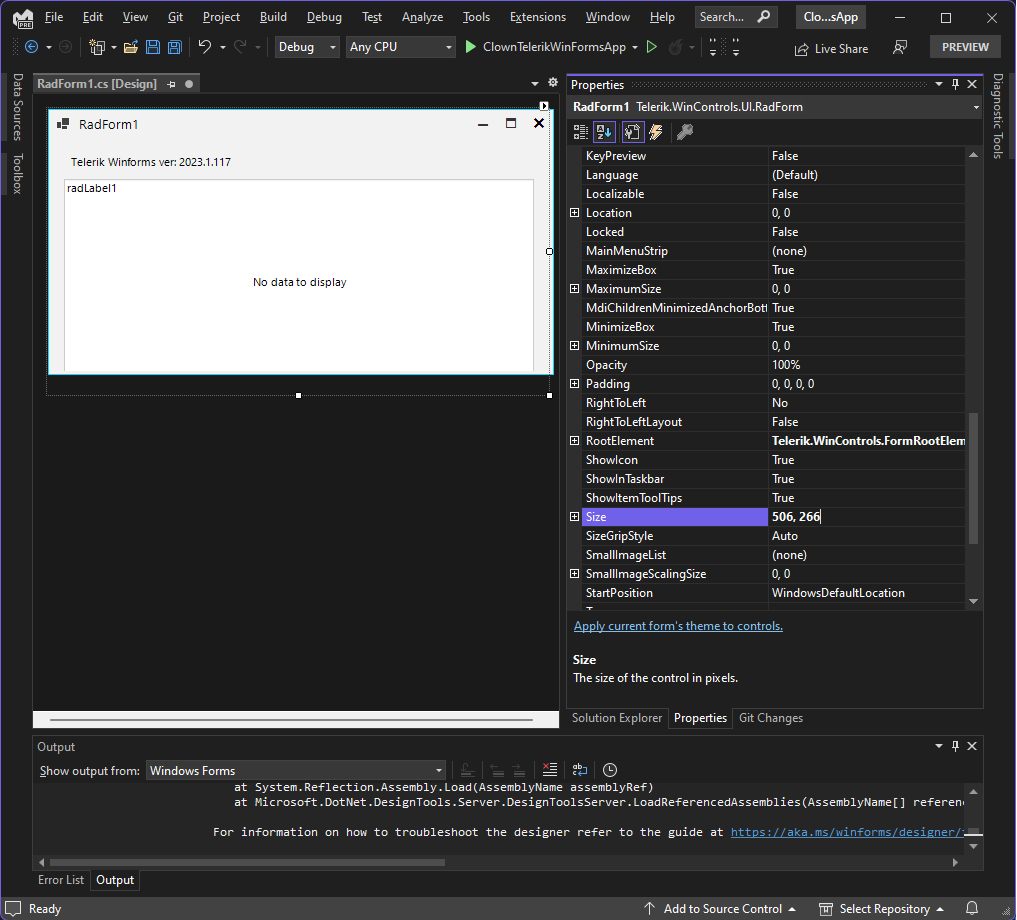The width and height of the screenshot is (1017, 920).
Task: Open the Debug configuration dropdown
Action: [308, 47]
